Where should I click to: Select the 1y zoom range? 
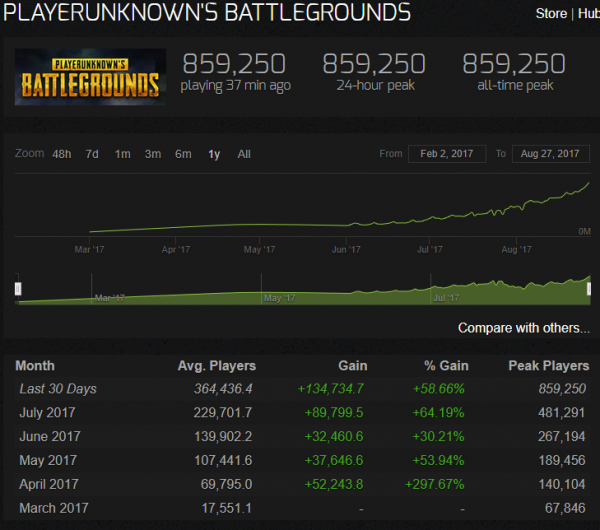pyautogui.click(x=214, y=154)
